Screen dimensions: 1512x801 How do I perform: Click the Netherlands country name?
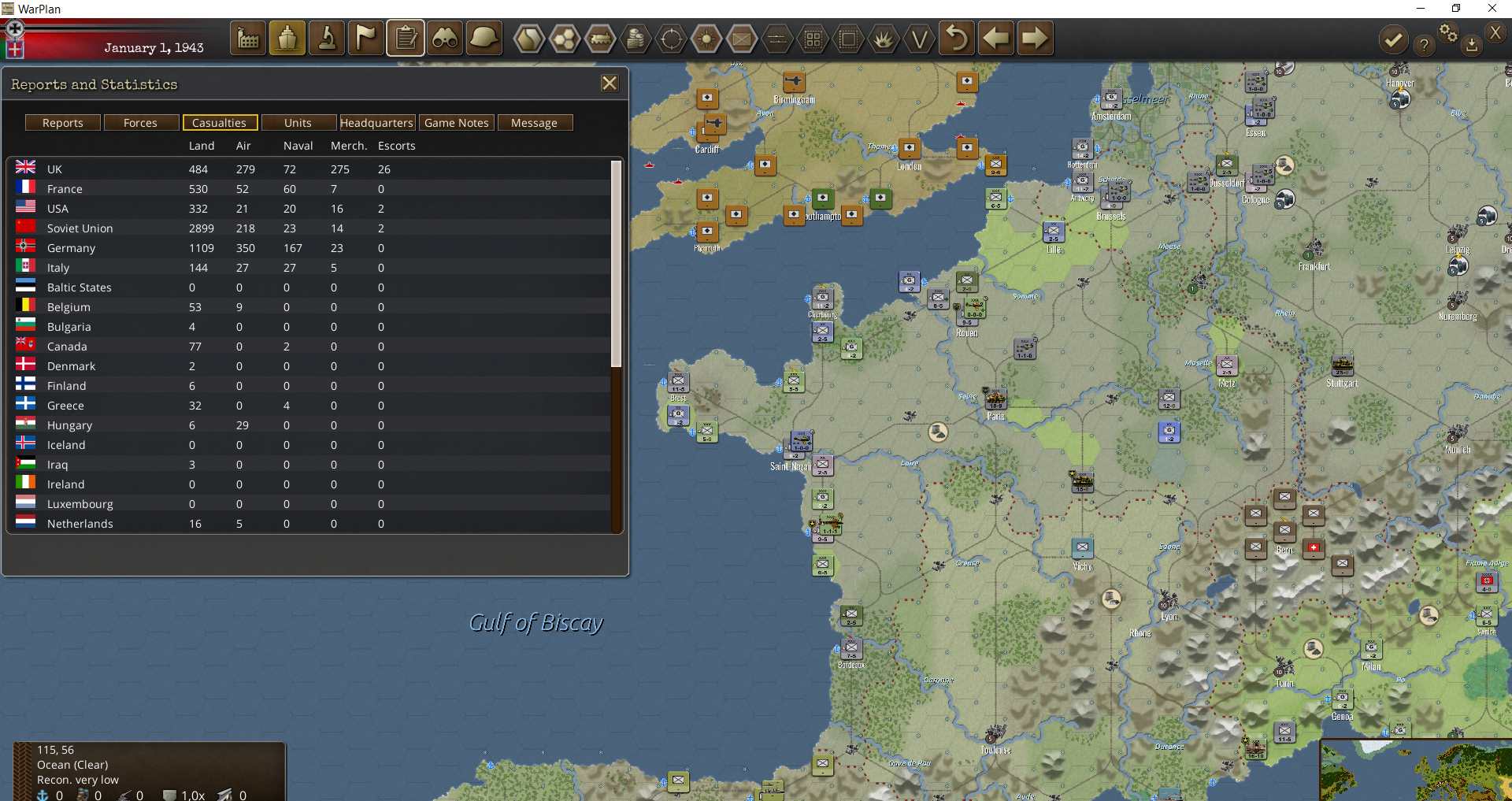click(80, 524)
